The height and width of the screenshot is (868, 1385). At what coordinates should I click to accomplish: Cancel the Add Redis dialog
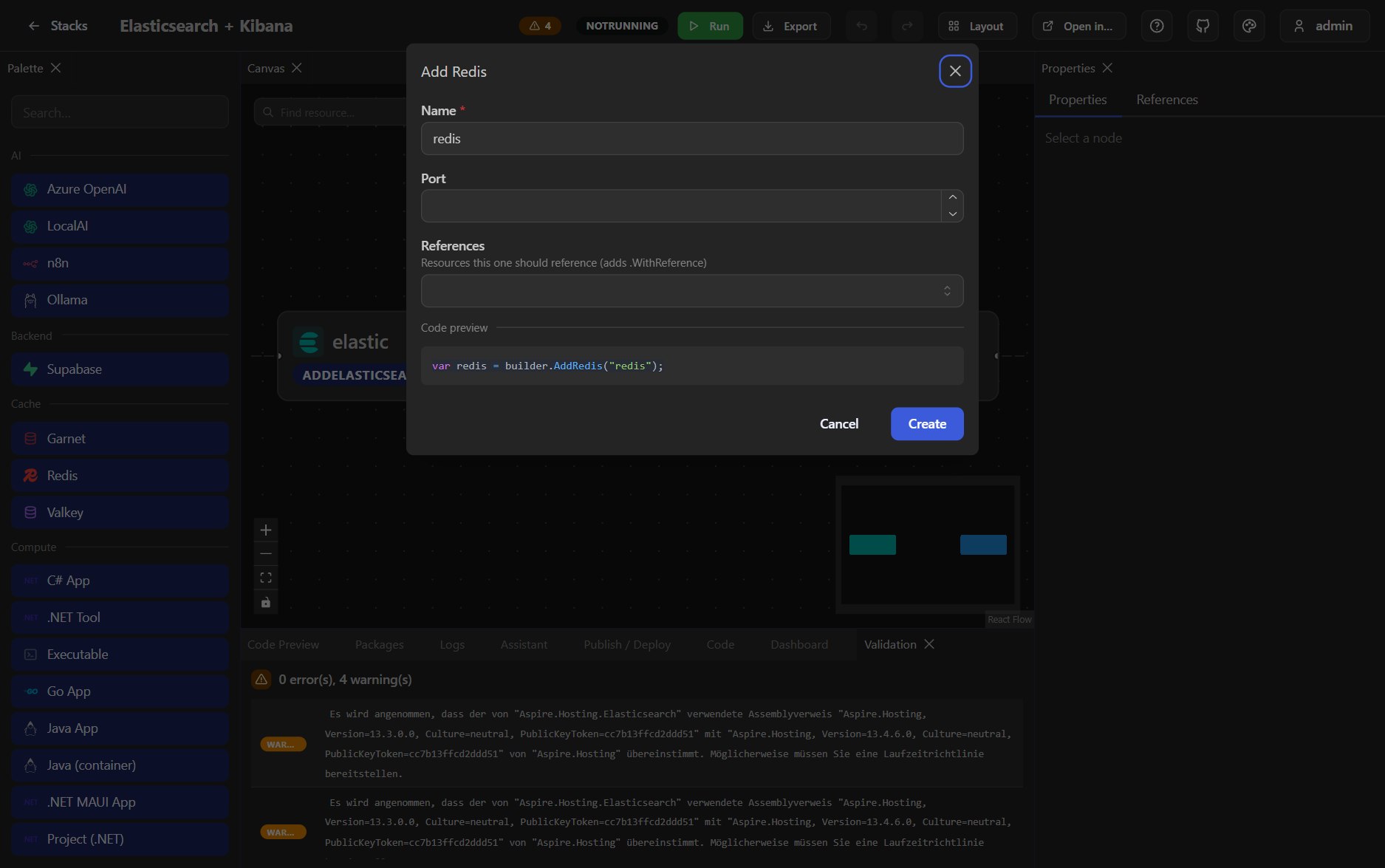(839, 424)
